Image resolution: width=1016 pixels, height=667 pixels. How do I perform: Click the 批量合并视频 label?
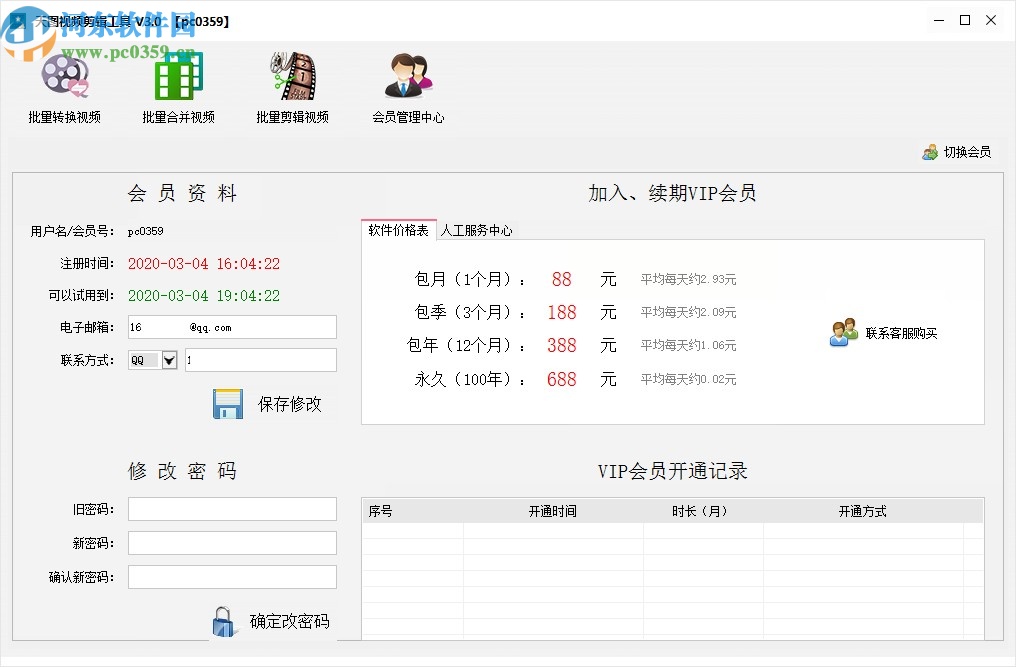pyautogui.click(x=179, y=117)
